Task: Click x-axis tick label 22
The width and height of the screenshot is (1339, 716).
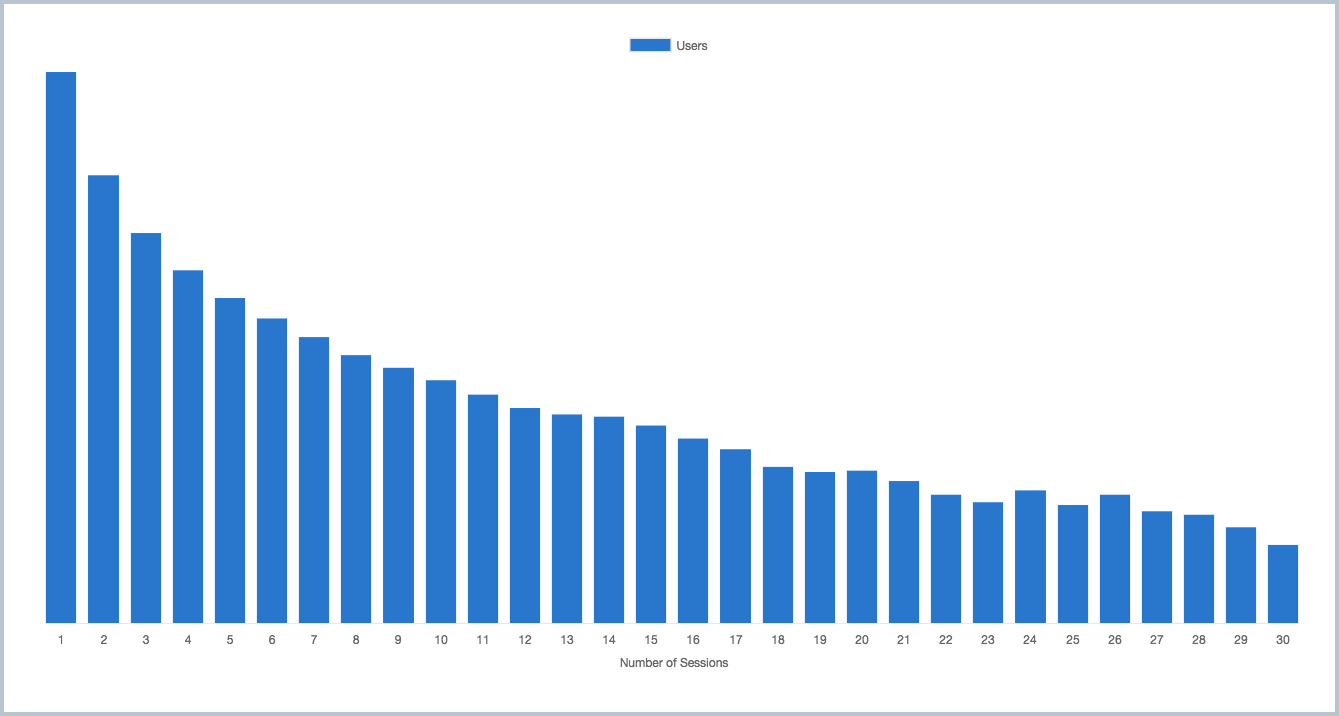Action: pyautogui.click(x=946, y=639)
